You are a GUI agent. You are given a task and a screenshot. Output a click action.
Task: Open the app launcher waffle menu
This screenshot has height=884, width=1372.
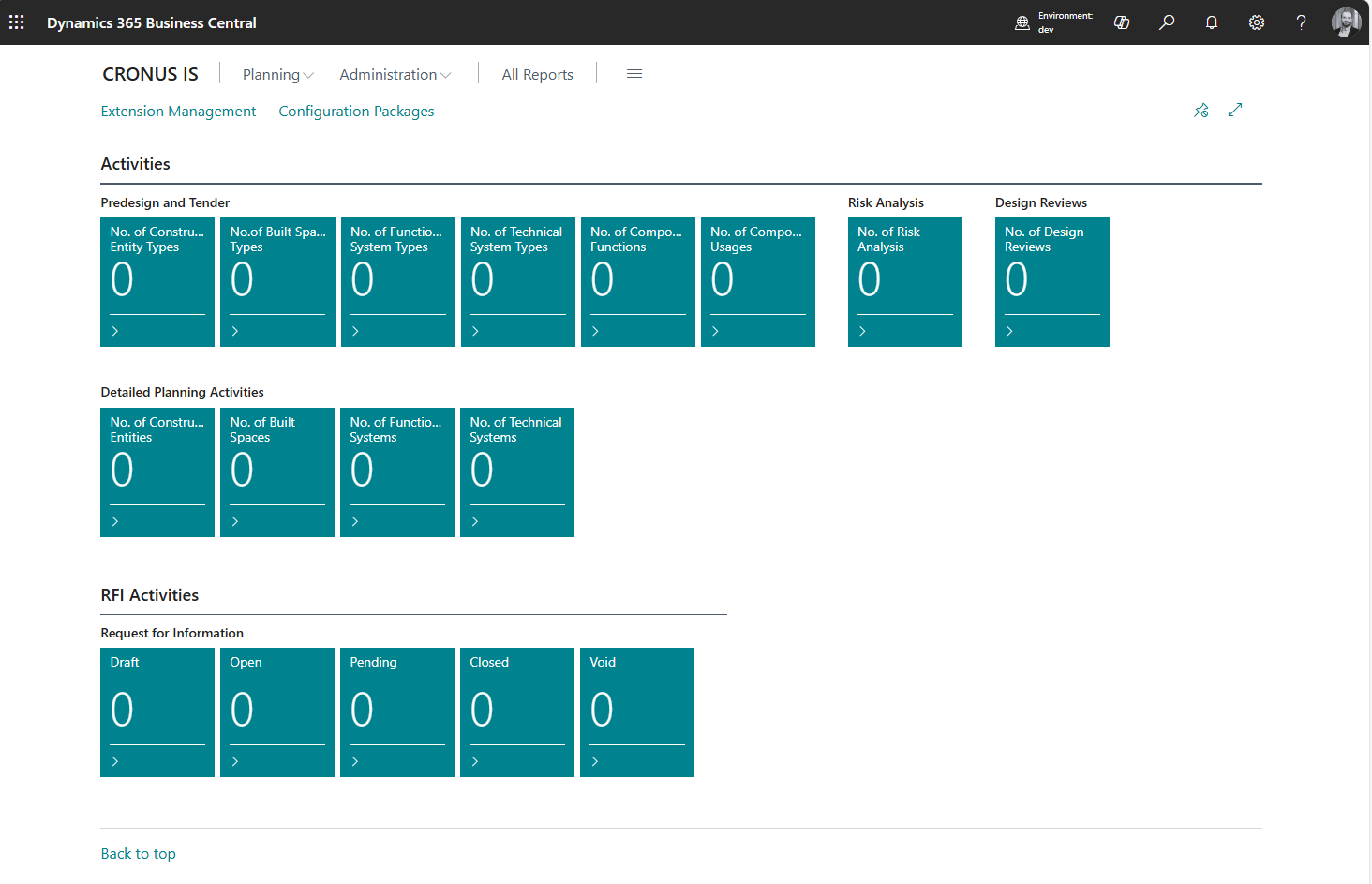[17, 22]
